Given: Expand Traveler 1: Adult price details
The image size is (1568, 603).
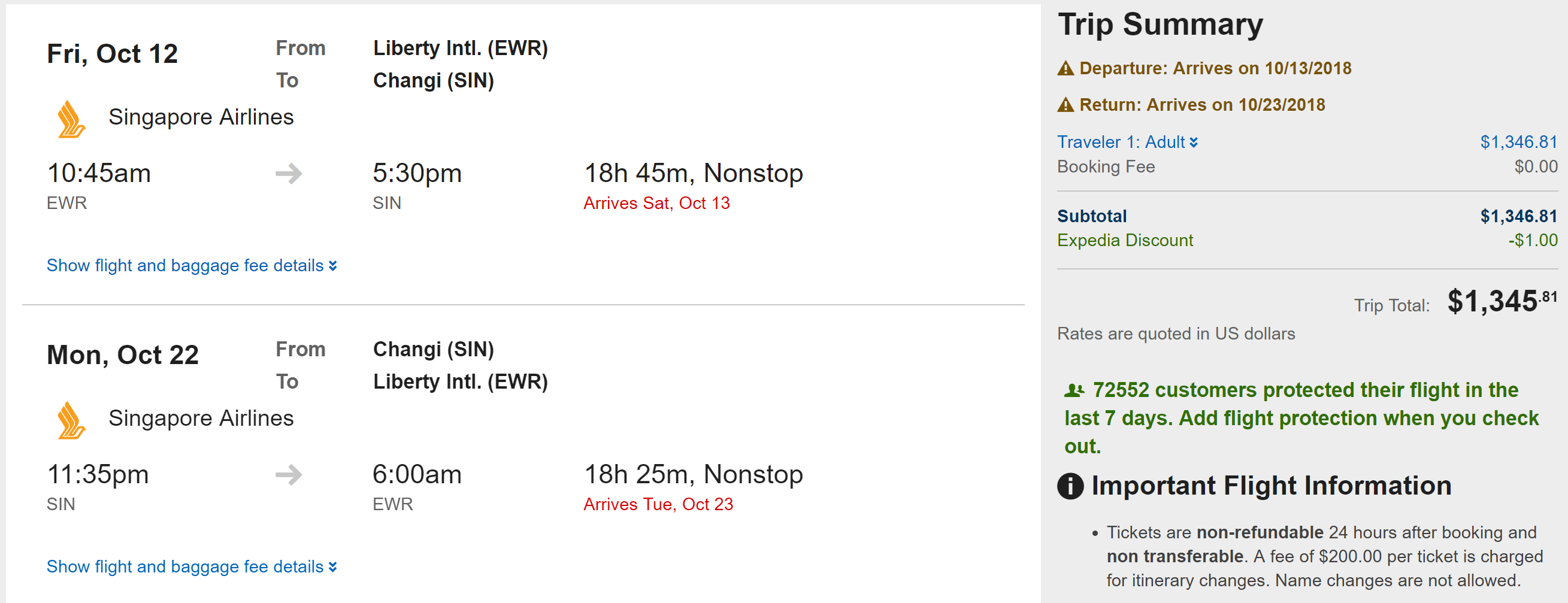Looking at the screenshot, I should [1127, 143].
